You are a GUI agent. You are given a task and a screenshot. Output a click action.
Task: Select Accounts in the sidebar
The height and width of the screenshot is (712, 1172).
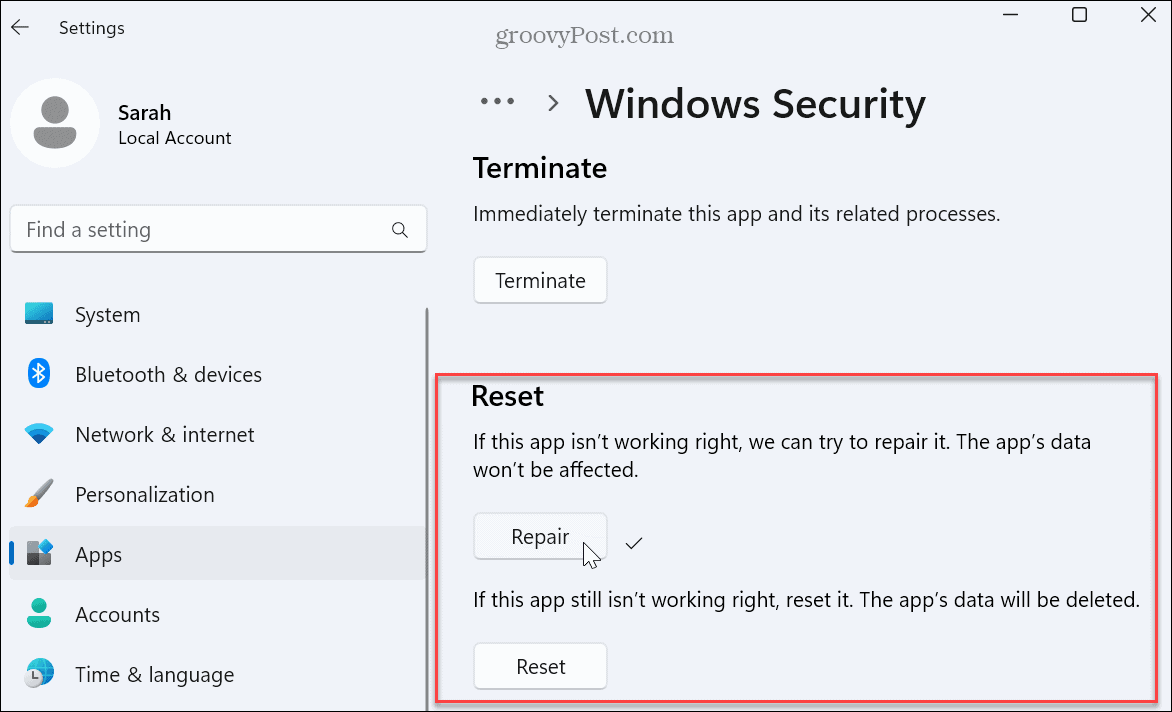[x=217, y=614]
